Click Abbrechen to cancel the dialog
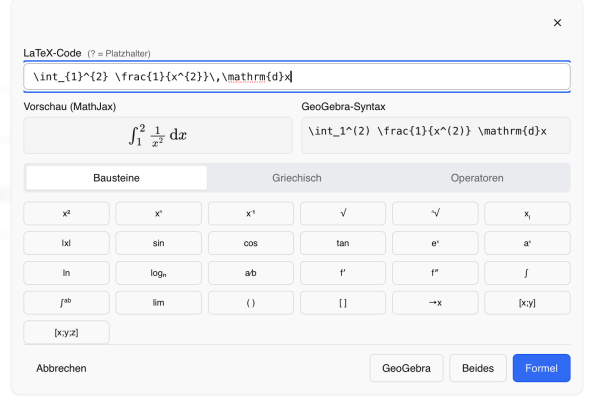 tap(61, 368)
